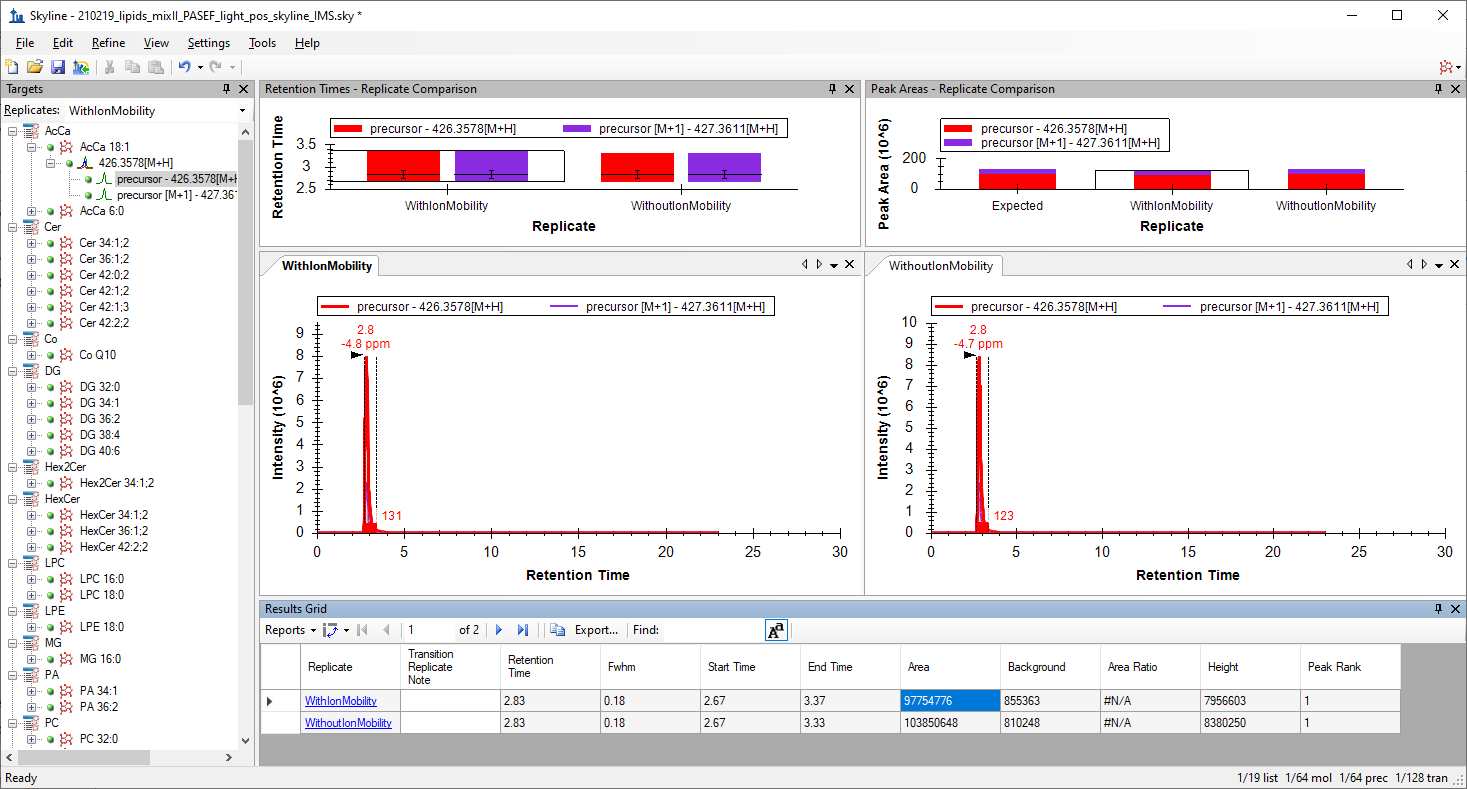The width and height of the screenshot is (1467, 789).
Task: Expand the Cer 34:1;2 molecule node
Action: 32,243
